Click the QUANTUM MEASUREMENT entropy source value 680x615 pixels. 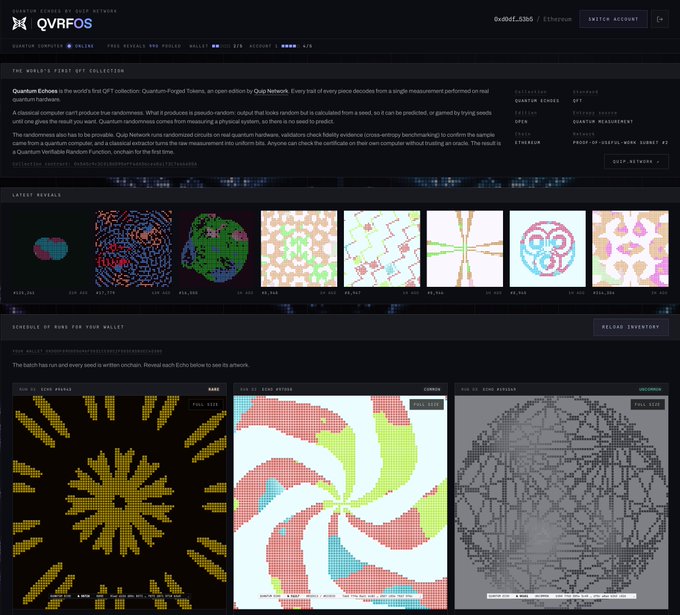pyautogui.click(x=602, y=121)
